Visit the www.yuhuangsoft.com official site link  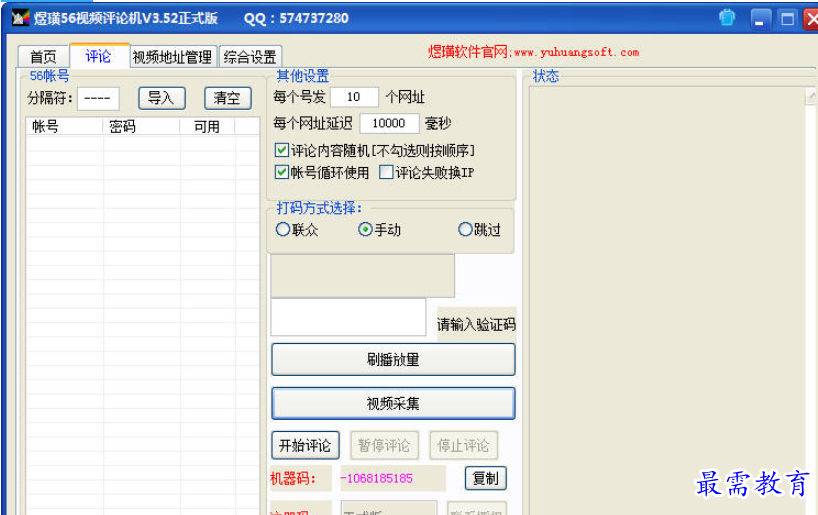click(576, 52)
